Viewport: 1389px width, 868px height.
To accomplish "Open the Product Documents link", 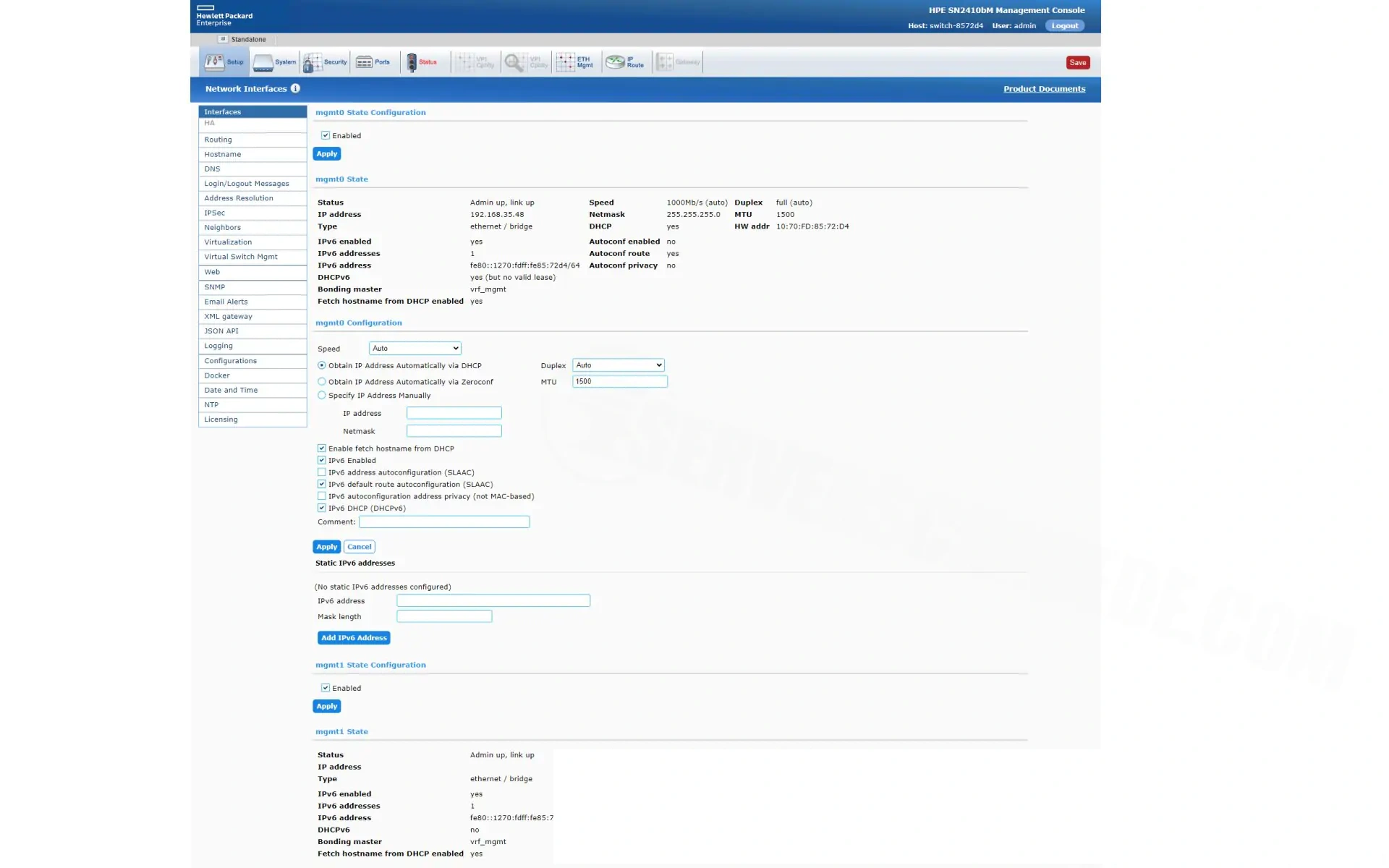I will tap(1044, 89).
